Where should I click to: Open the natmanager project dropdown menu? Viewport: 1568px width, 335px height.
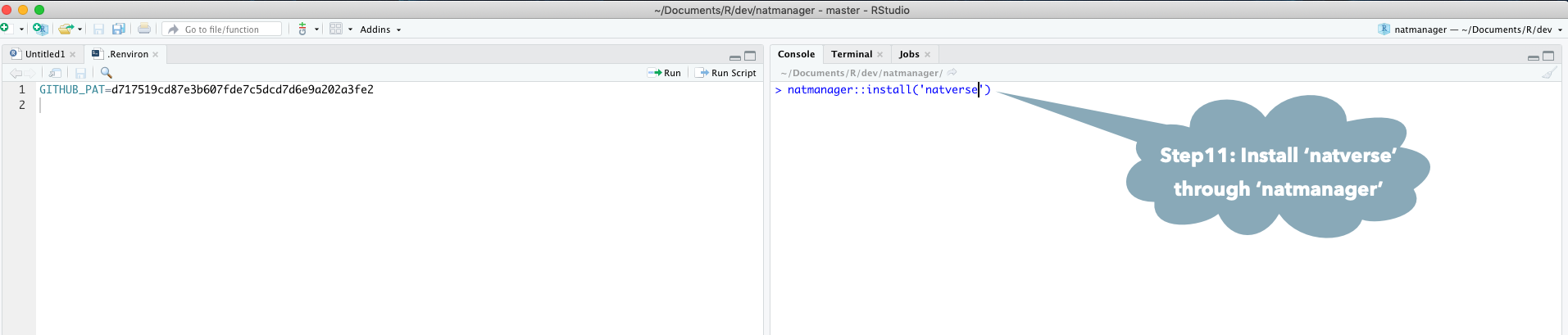[1472, 29]
